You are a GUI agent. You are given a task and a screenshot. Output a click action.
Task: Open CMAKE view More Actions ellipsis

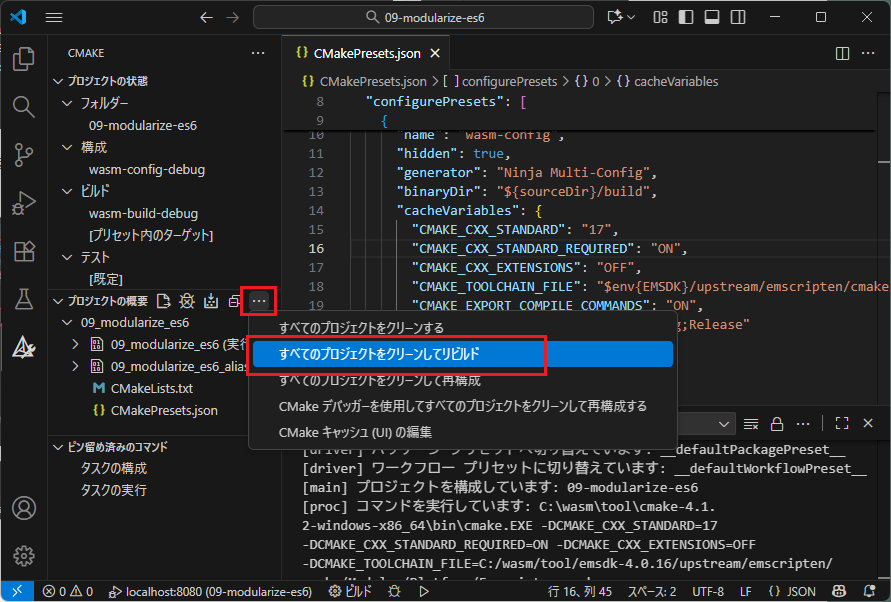(258, 53)
